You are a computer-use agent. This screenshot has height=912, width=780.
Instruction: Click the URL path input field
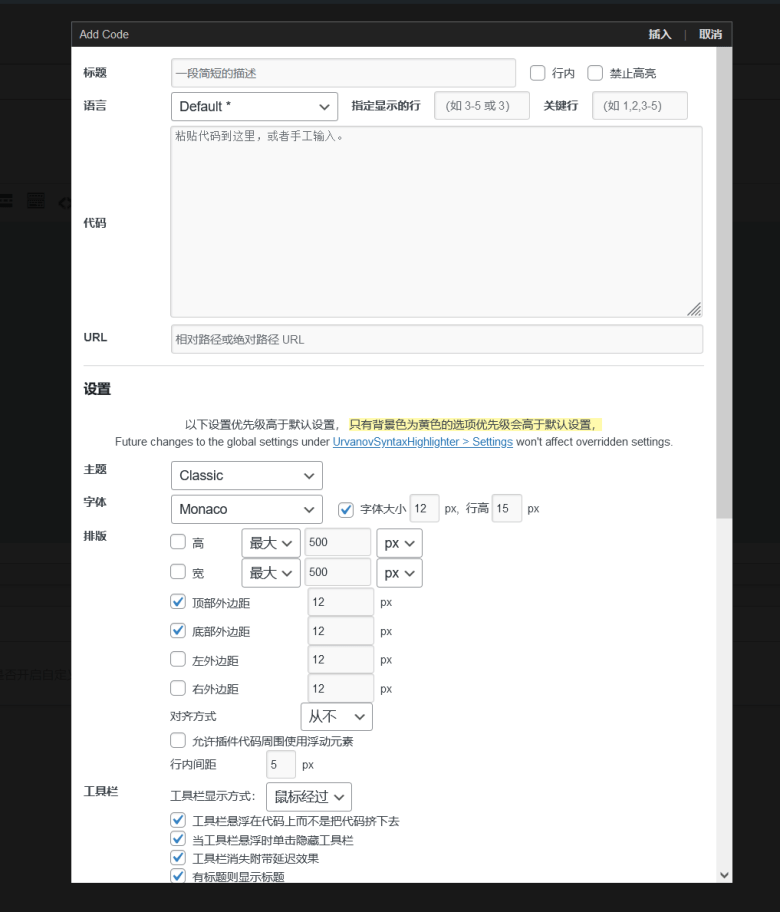(436, 339)
